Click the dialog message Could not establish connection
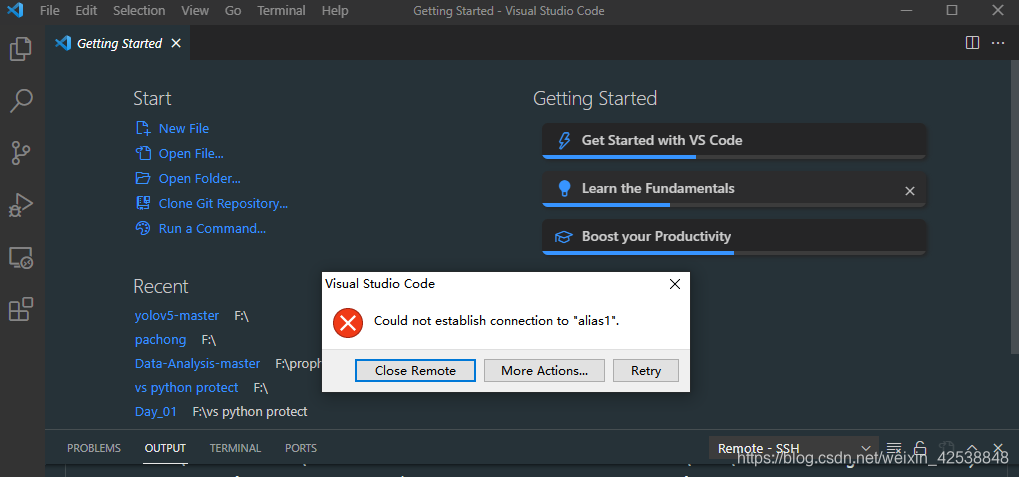 [x=497, y=320]
